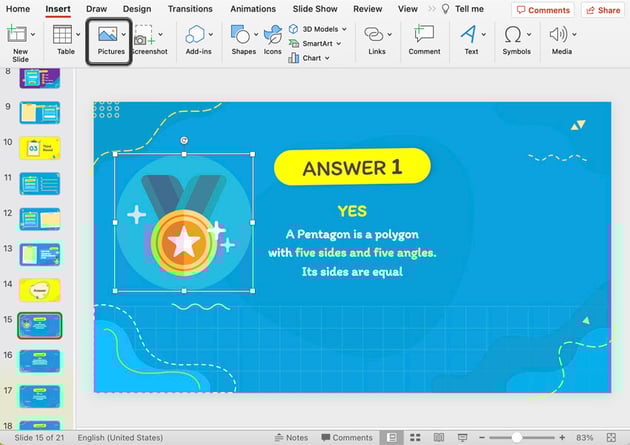Viewport: 630px width, 445px height.
Task: Click the "Its sides are equal" text
Action: (352, 272)
